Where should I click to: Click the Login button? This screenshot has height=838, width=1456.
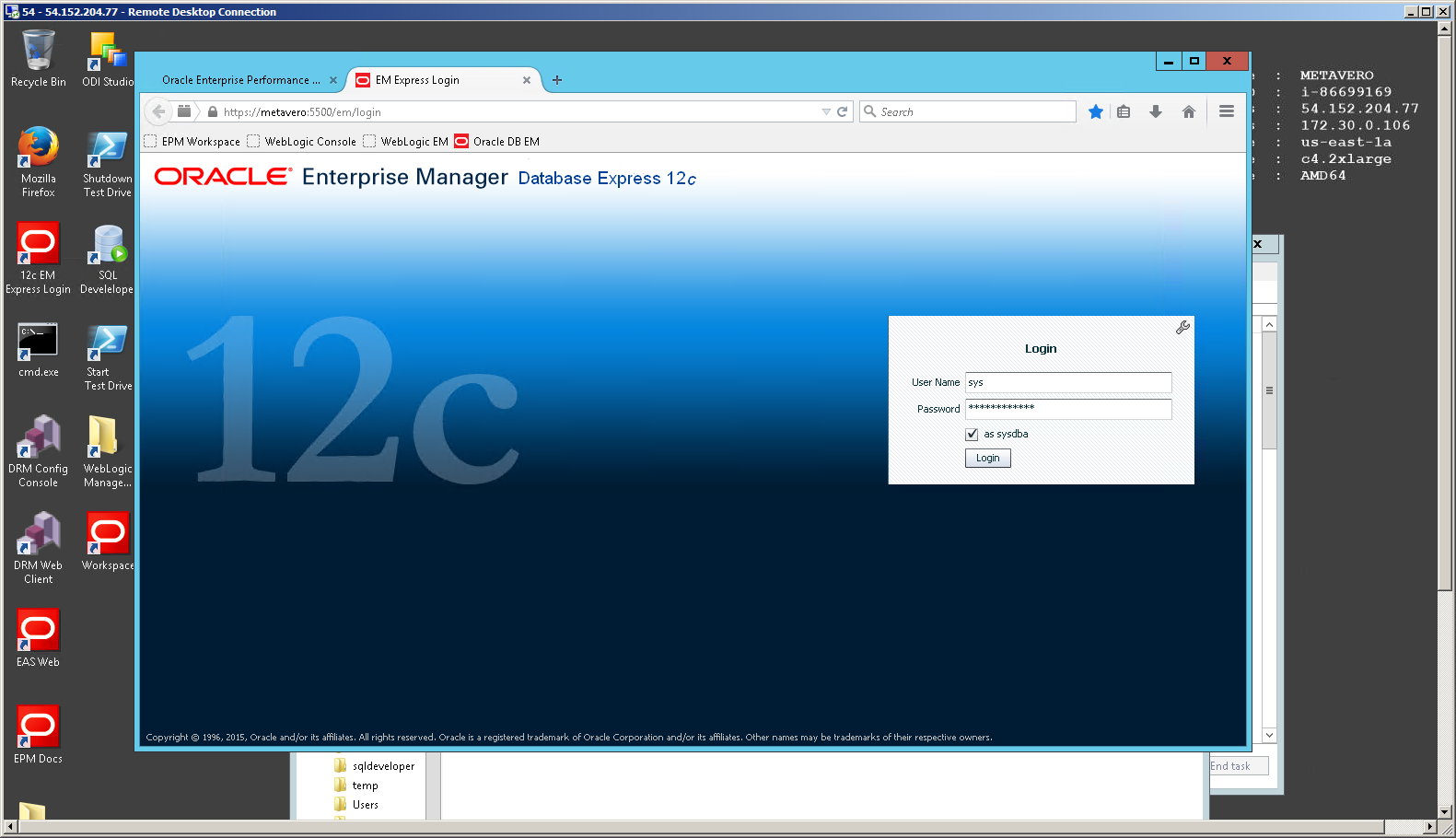point(987,458)
